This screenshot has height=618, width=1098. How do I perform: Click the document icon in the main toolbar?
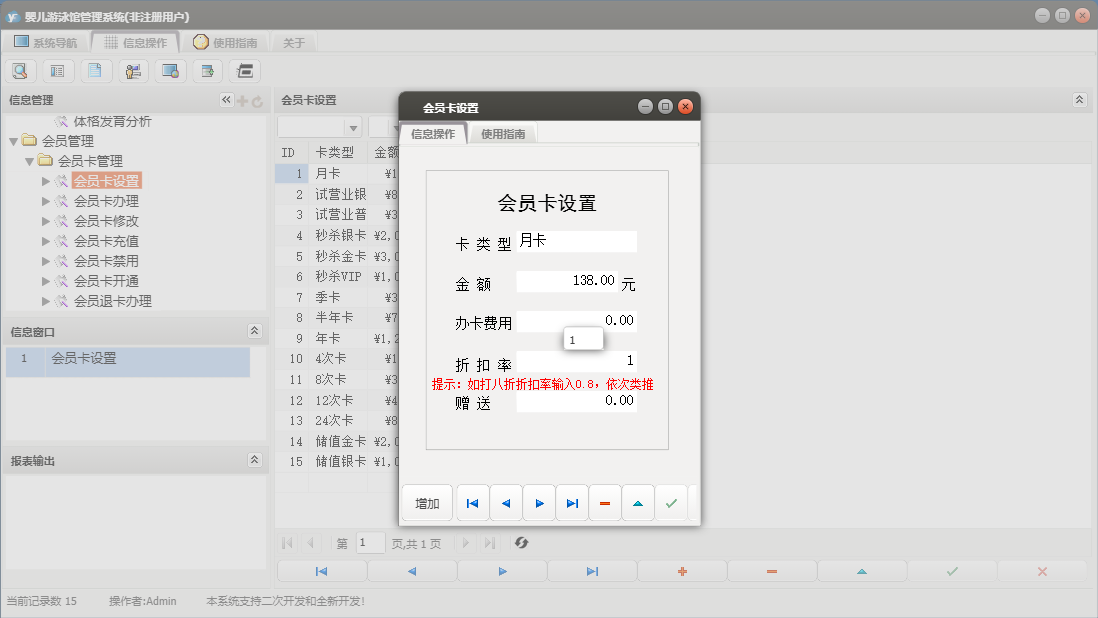(95, 70)
